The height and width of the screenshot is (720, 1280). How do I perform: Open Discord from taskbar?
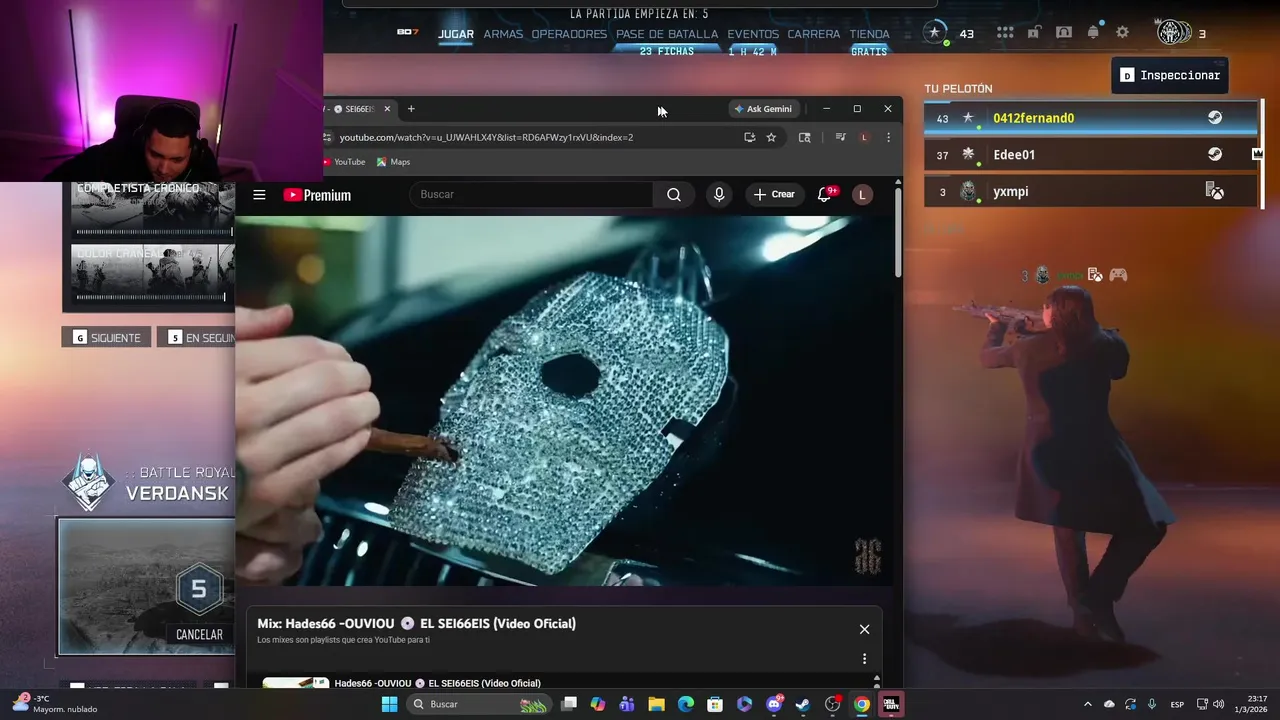774,704
